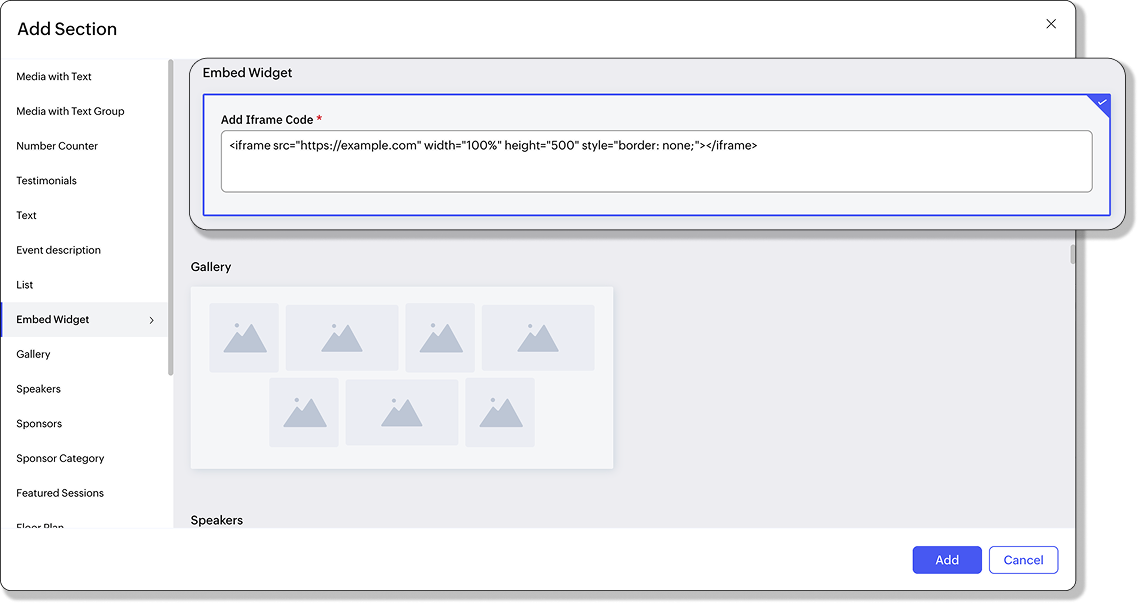Click the sidebar list scrollbar
1138x603 pixels.
coord(171,218)
